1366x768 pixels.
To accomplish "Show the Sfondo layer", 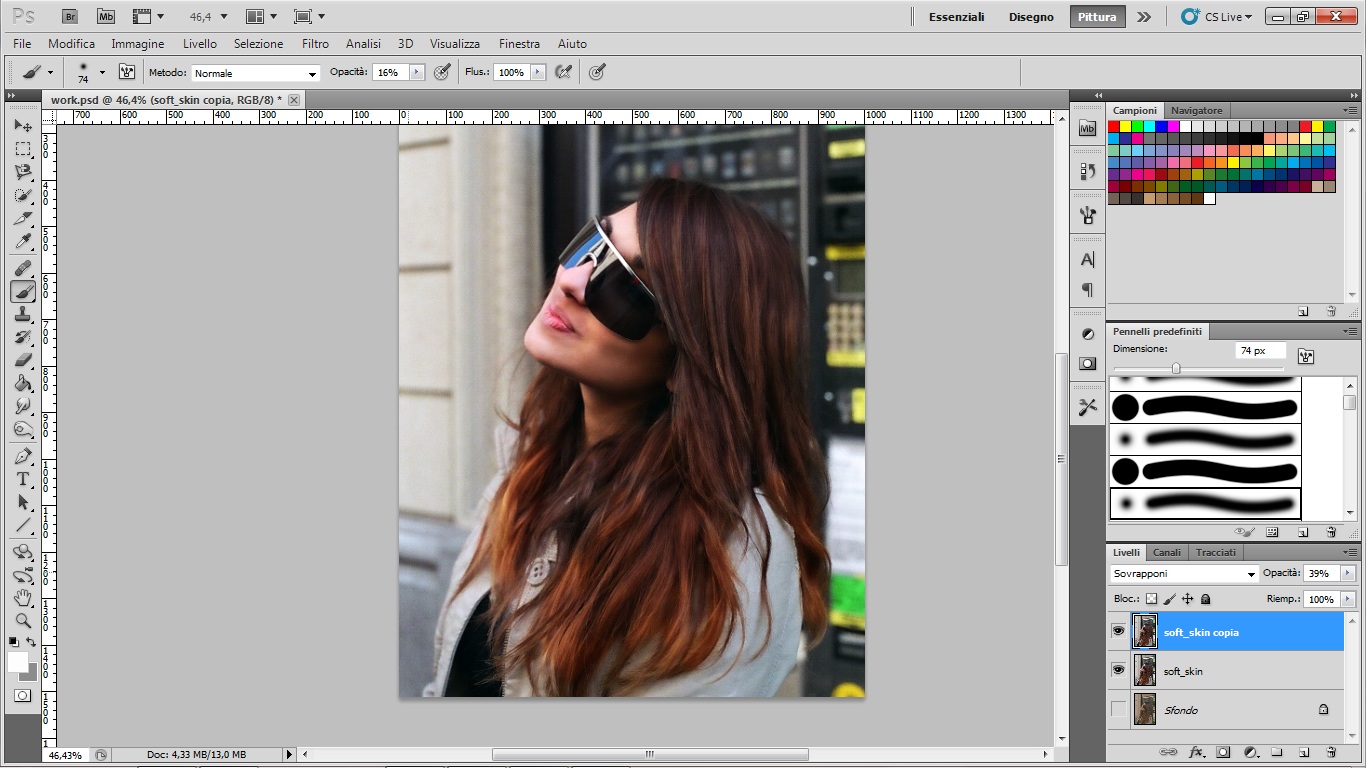I will 1118,709.
